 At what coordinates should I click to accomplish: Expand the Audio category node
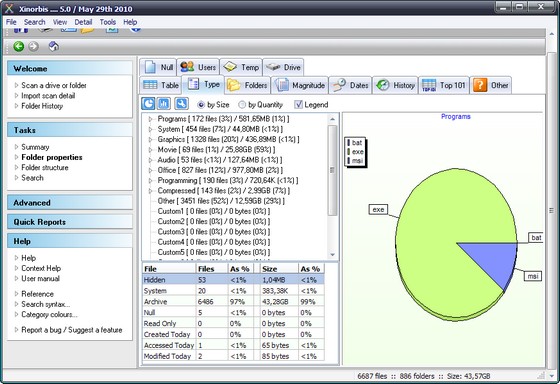(151, 160)
